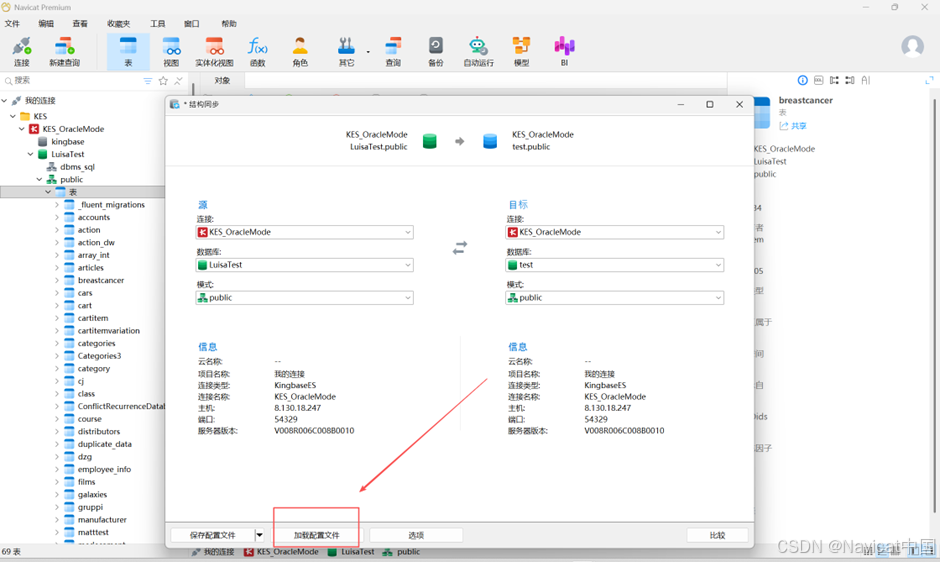Click the Backup (备份) toolbar icon
This screenshot has height=562, width=940.
[x=435, y=52]
